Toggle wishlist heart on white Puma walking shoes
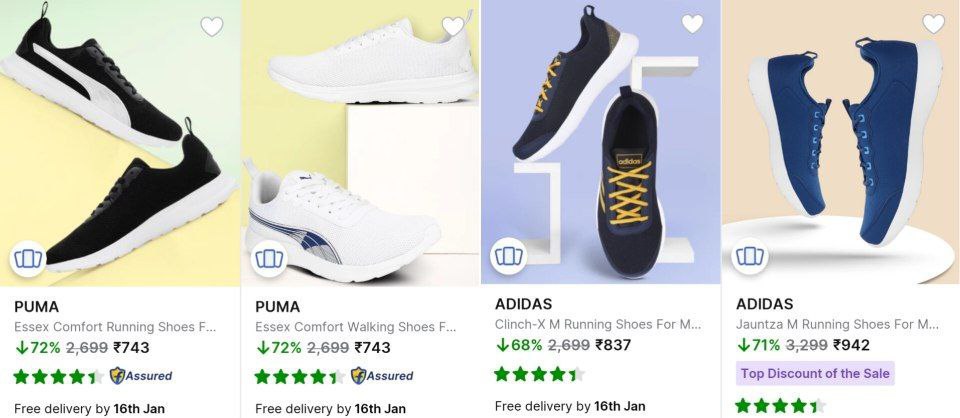Screen dimensions: 960x418 tap(453, 27)
